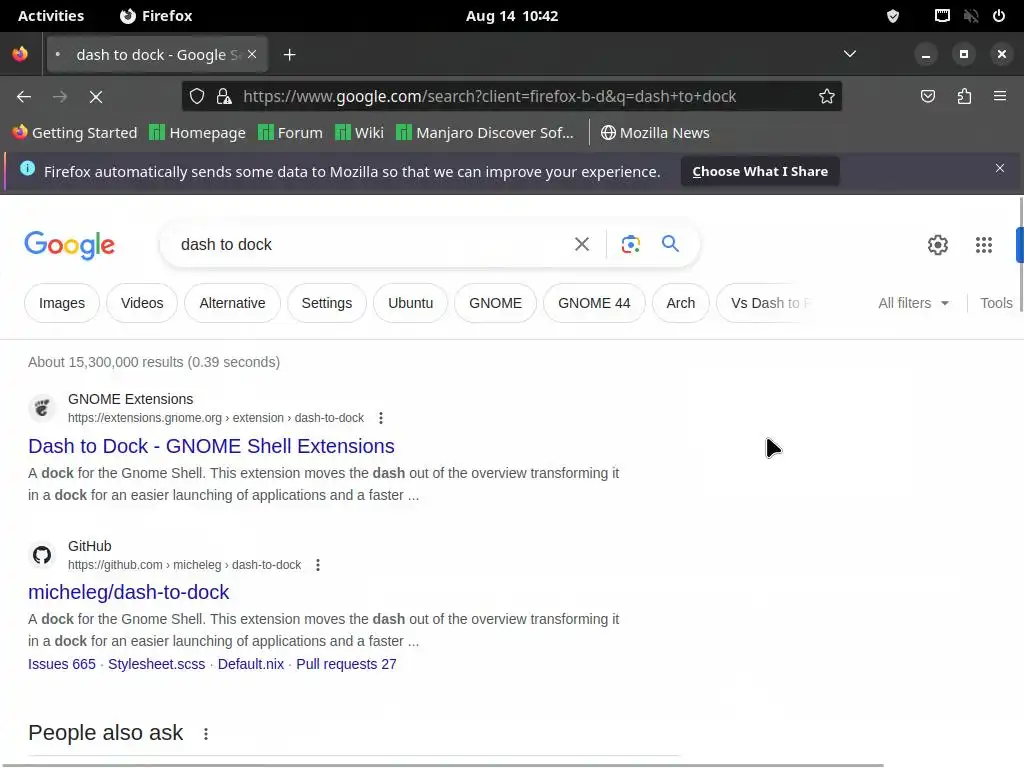Open the Firefox hamburger application menu
Image resolution: width=1024 pixels, height=768 pixels.
pyautogui.click(x=1000, y=97)
